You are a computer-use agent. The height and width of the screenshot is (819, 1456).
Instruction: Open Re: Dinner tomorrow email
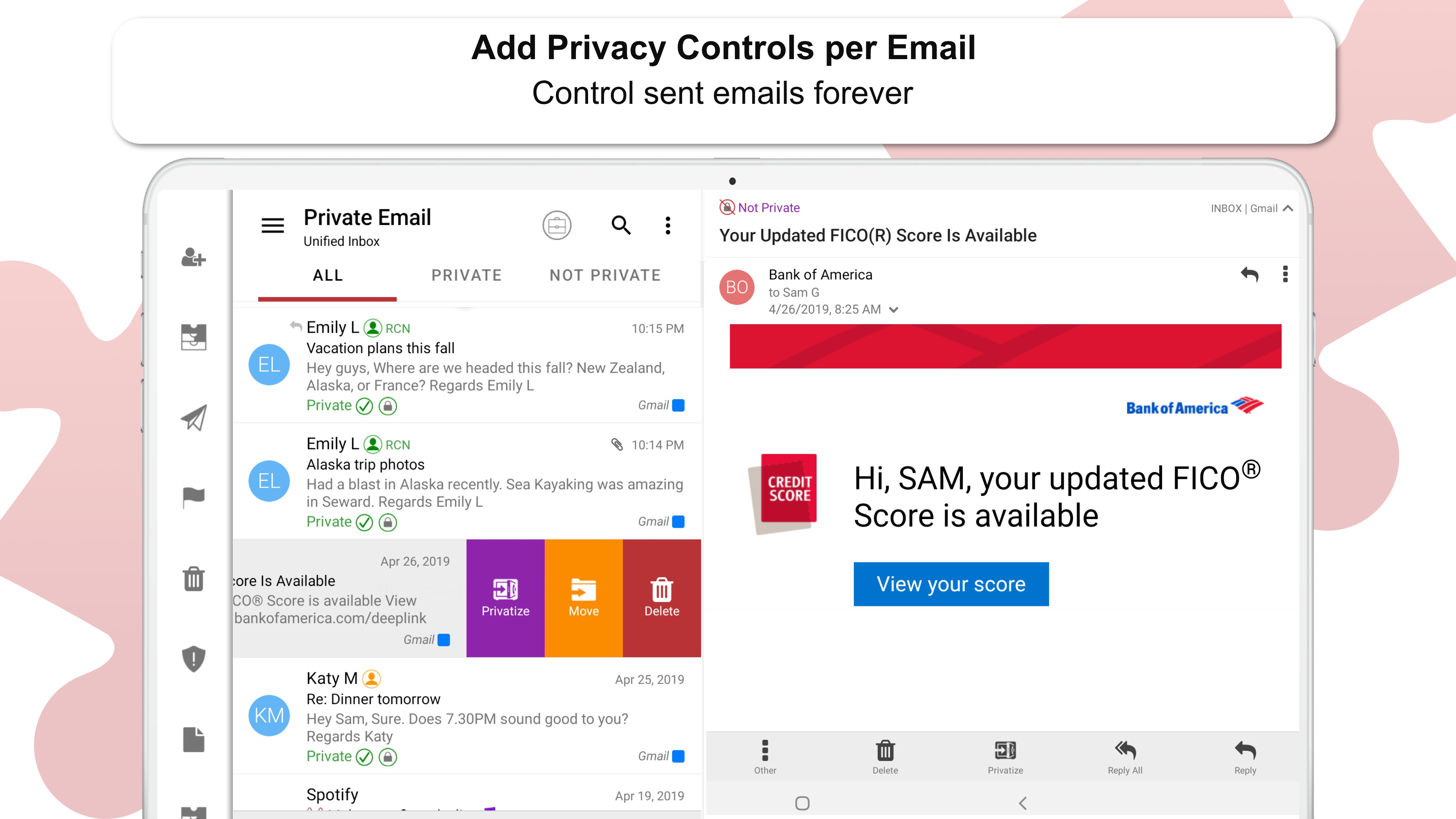467,716
